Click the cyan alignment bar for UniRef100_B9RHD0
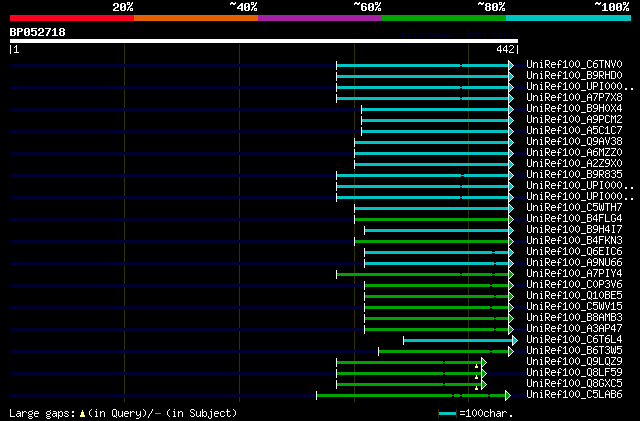Viewport: 640px width, 421px height. [422, 76]
